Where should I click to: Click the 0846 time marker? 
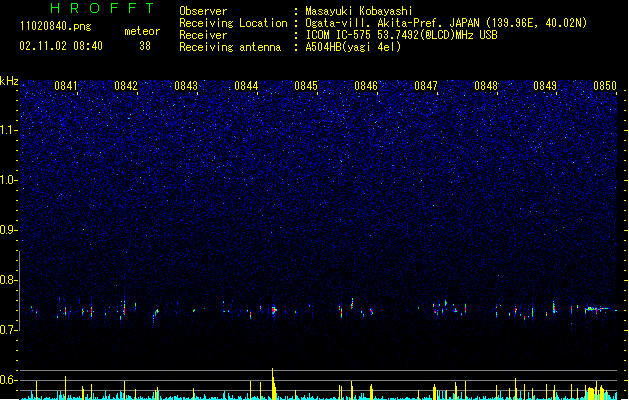tap(366, 86)
